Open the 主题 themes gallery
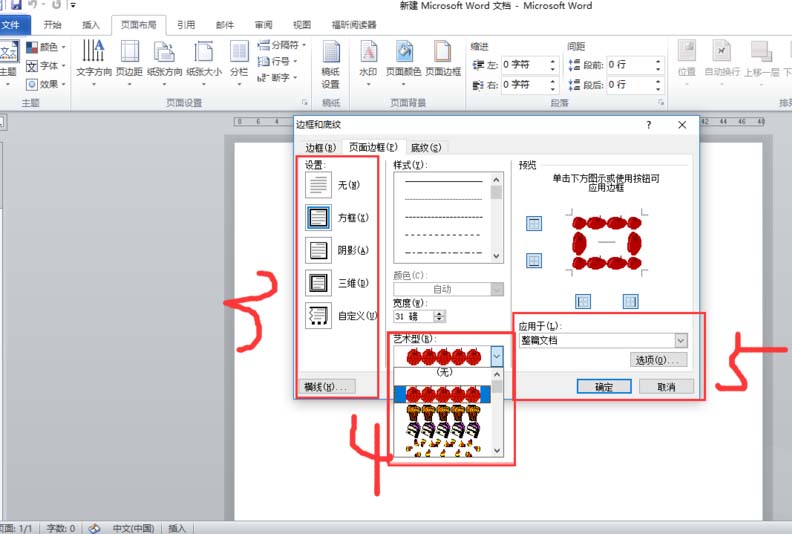 [9, 62]
